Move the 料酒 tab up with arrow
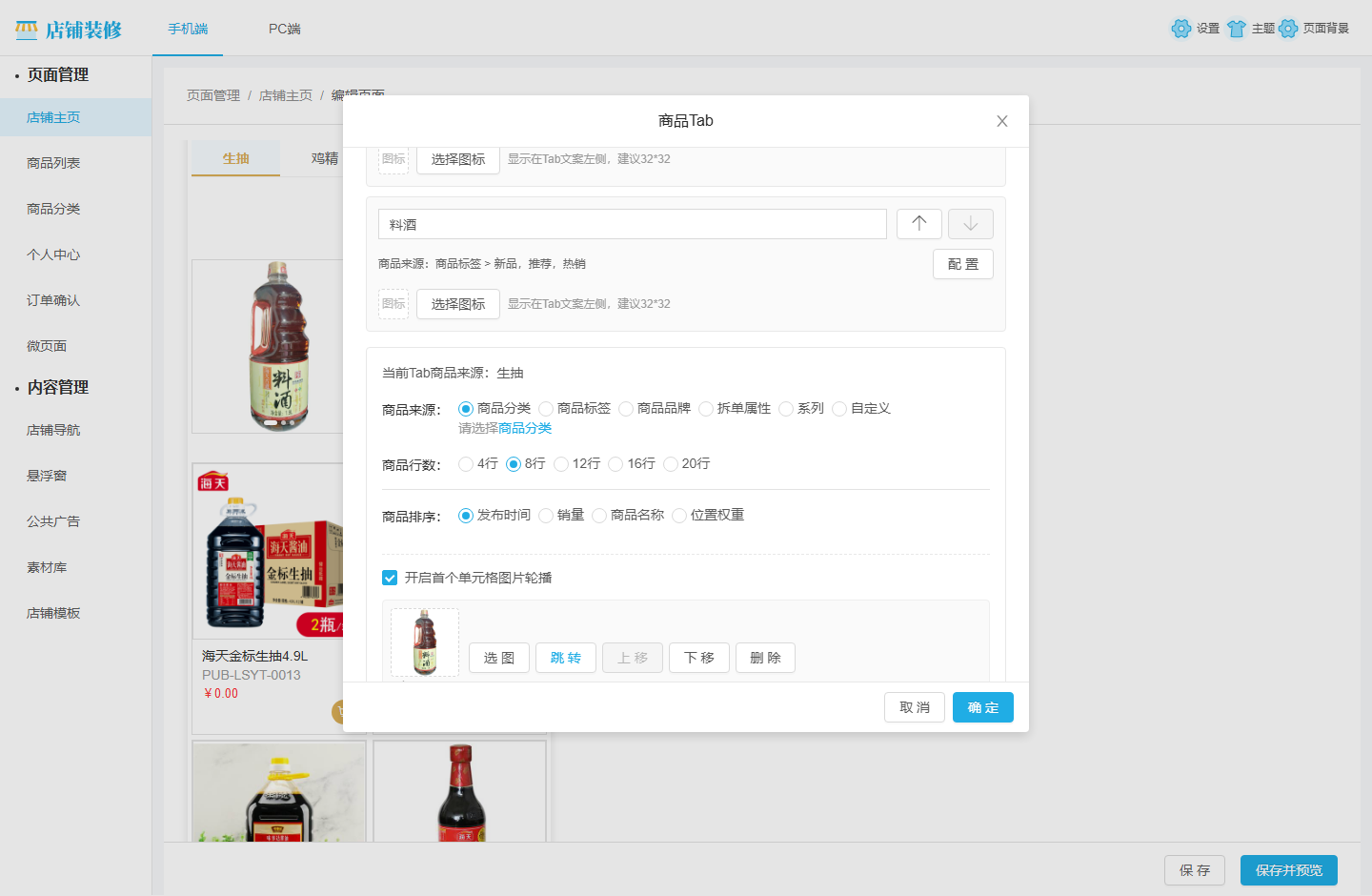Viewport: 1372px width, 896px height. (x=919, y=224)
